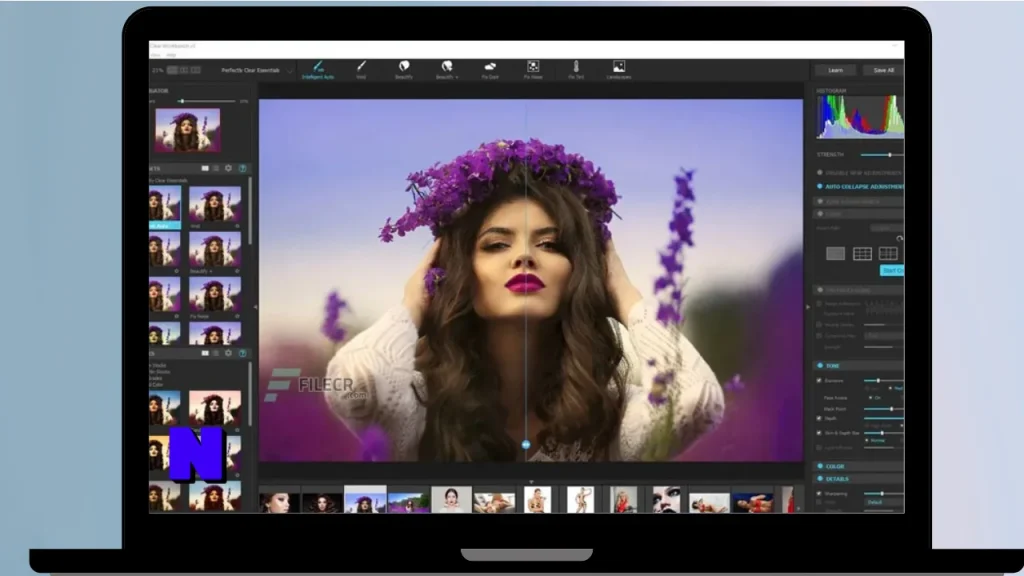
Task: Choose the Landscapes preset tool
Action: point(618,70)
